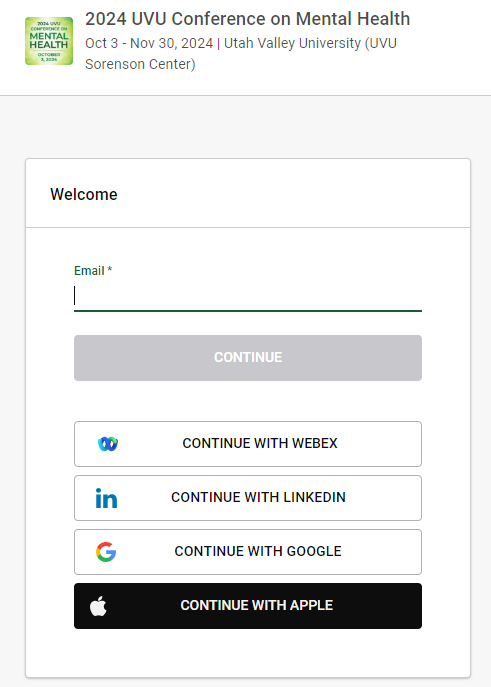Click the Webex logo icon
The height and width of the screenshot is (687, 491).
(108, 444)
